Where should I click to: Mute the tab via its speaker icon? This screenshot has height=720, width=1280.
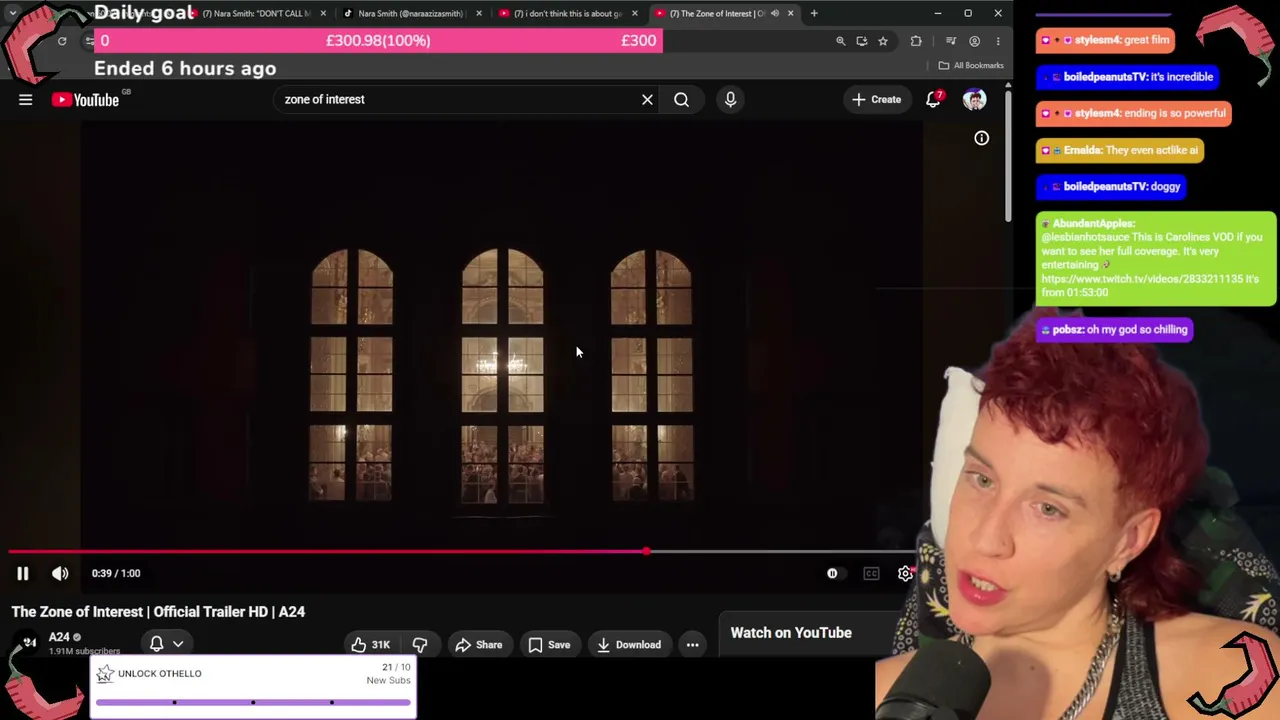775,13
